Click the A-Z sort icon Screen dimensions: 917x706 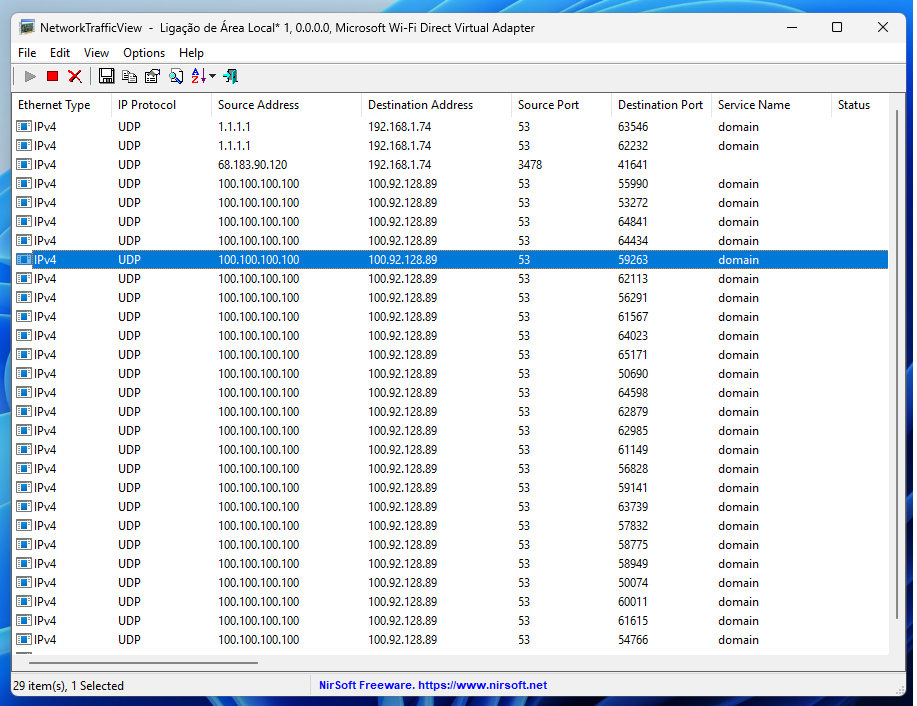[199, 76]
